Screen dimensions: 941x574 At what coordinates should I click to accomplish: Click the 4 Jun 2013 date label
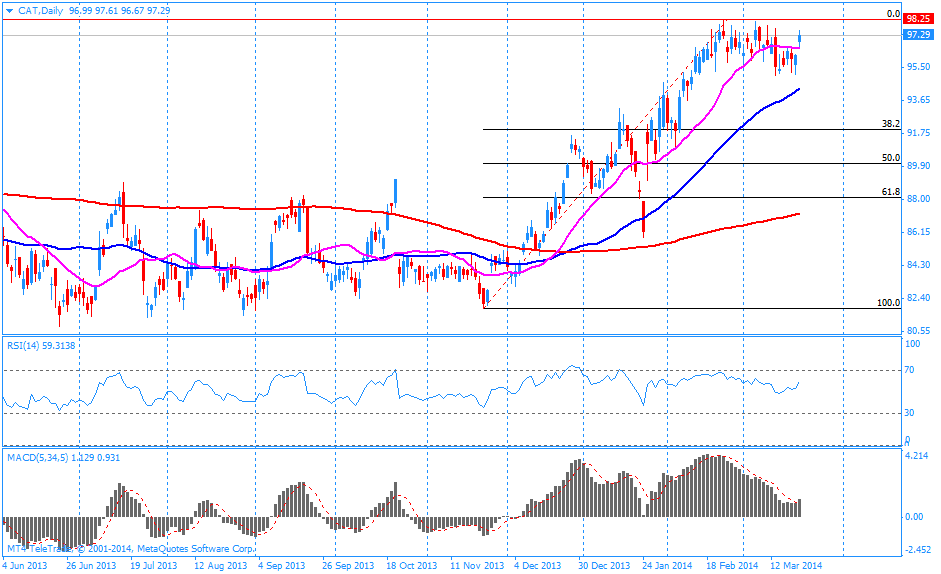[25, 566]
